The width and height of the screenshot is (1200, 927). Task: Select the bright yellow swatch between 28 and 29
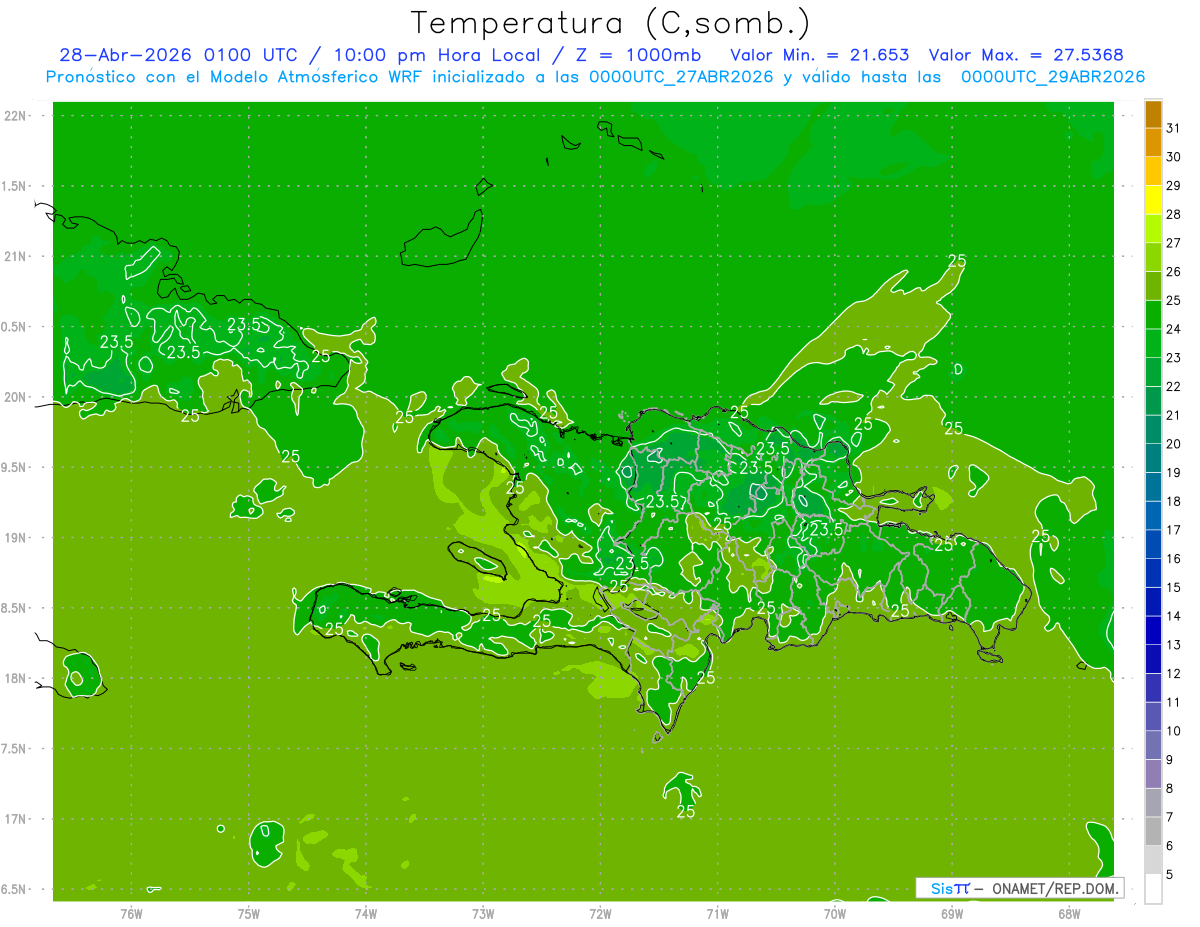point(1153,201)
